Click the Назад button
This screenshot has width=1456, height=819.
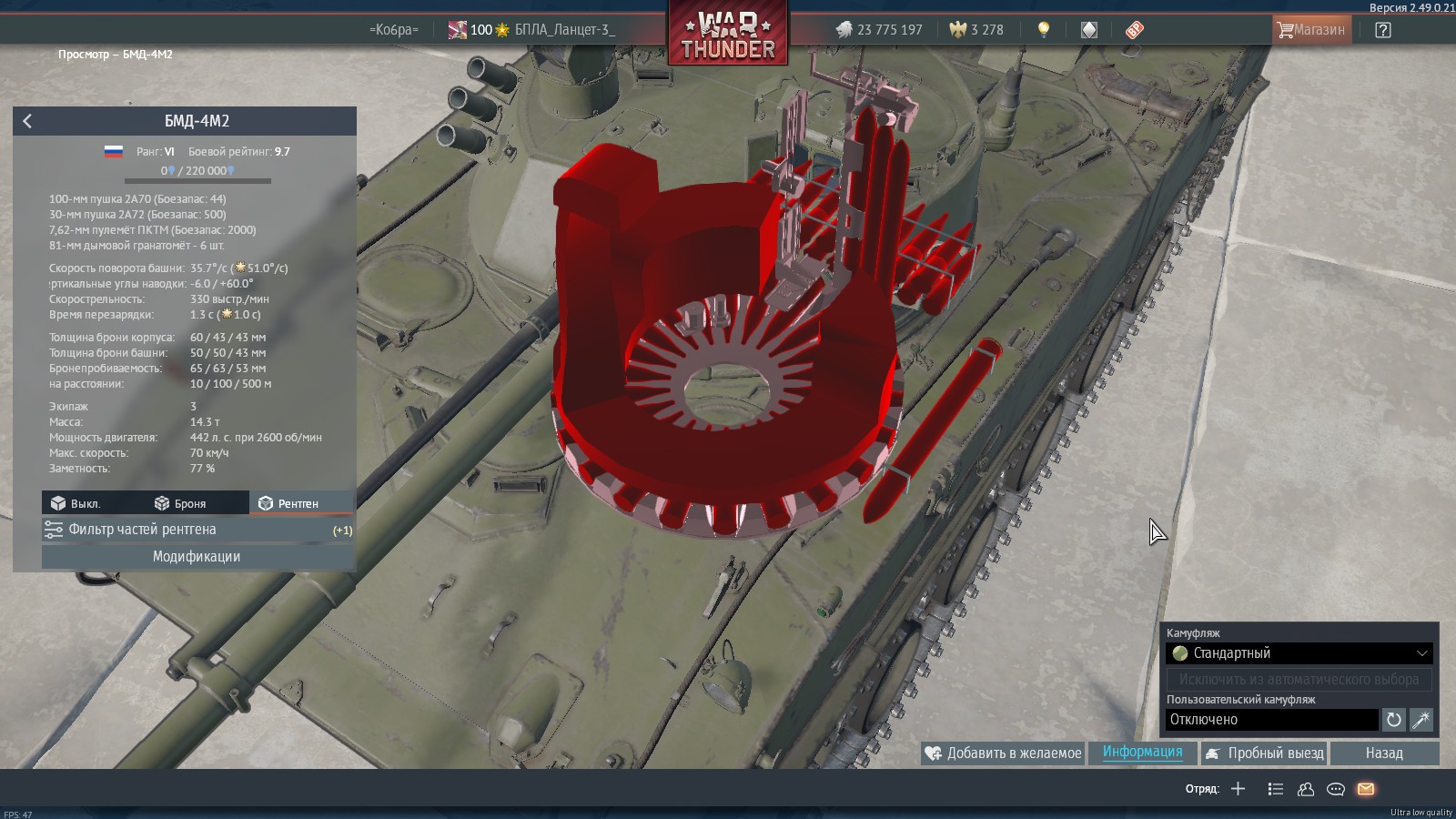point(1384,753)
